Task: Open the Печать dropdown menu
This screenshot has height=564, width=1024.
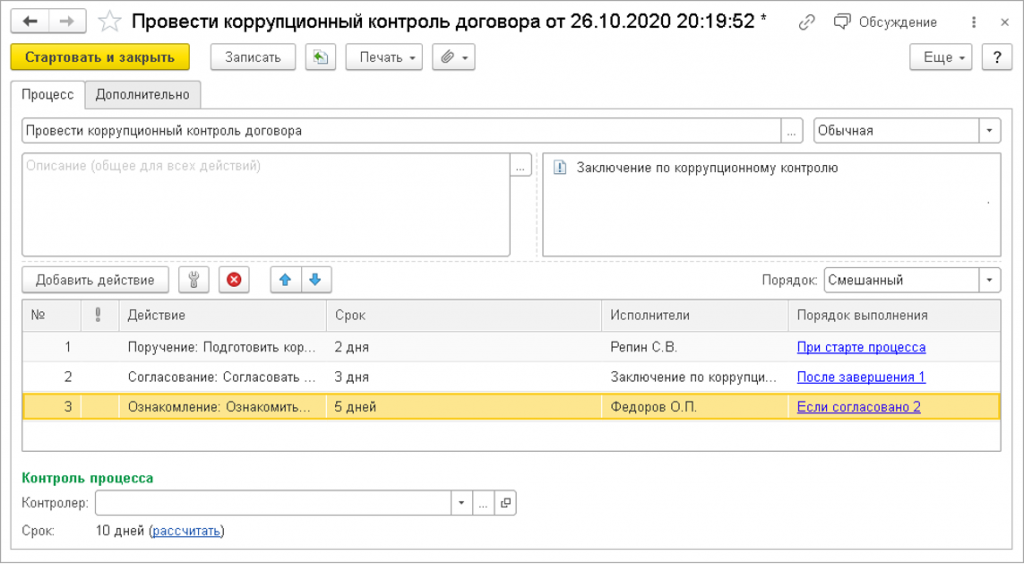Action: tap(384, 58)
